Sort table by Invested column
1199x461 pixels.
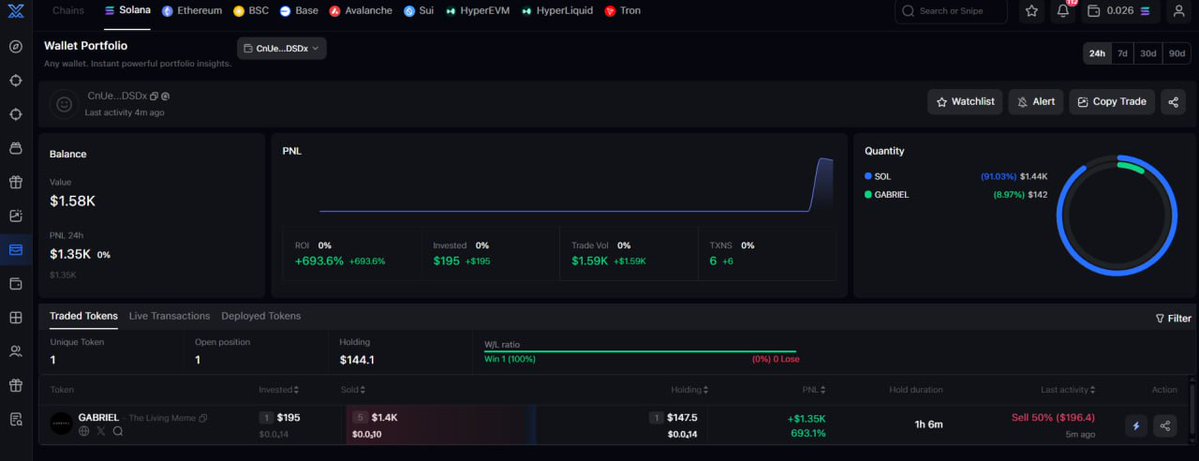point(278,390)
